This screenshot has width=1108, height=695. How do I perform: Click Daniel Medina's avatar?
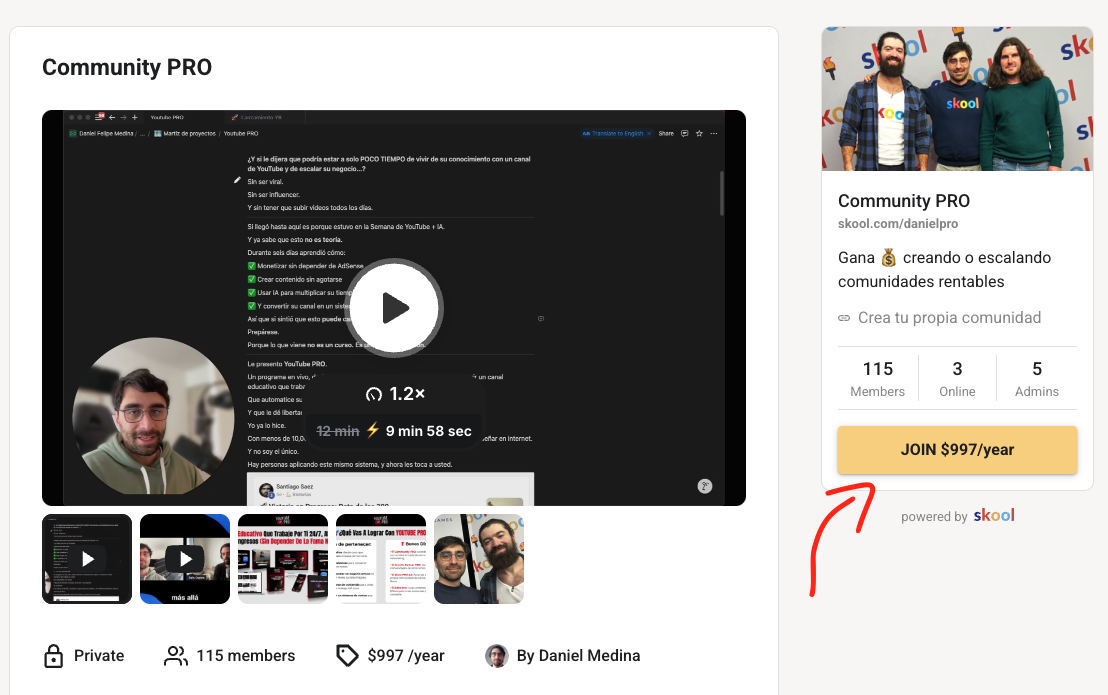497,655
